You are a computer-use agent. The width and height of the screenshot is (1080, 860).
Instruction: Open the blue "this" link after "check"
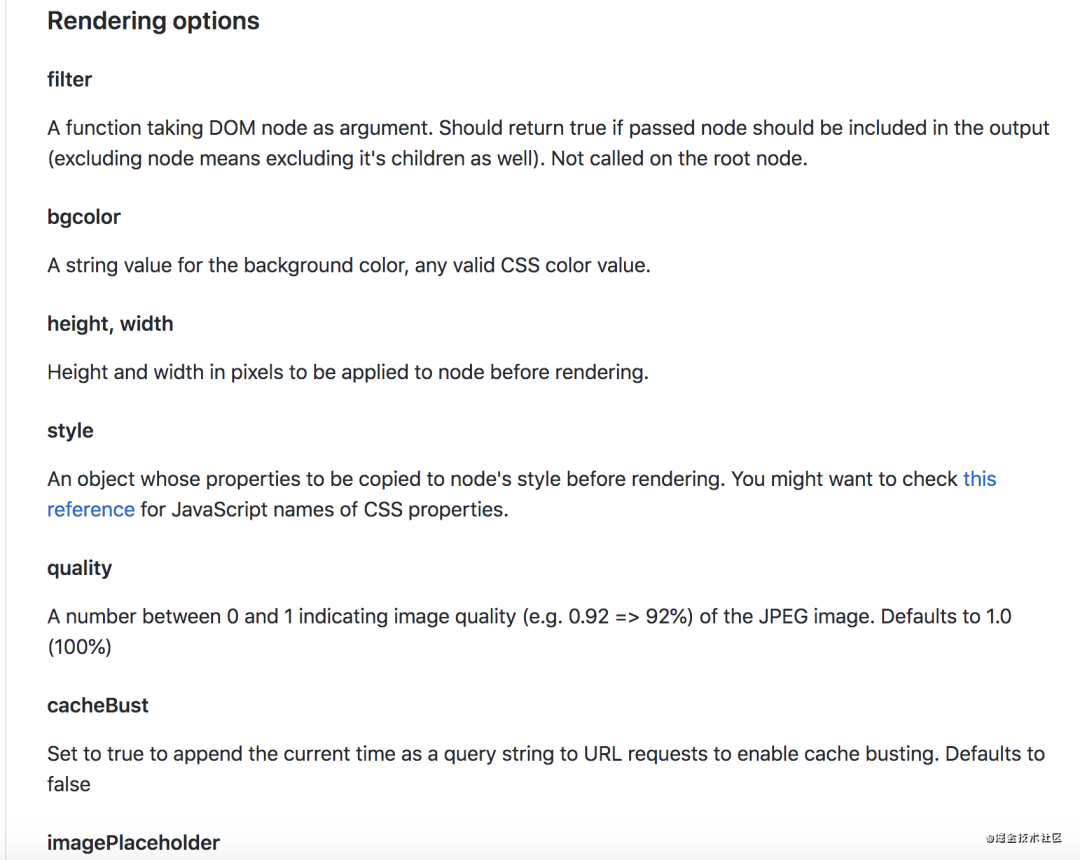979,479
